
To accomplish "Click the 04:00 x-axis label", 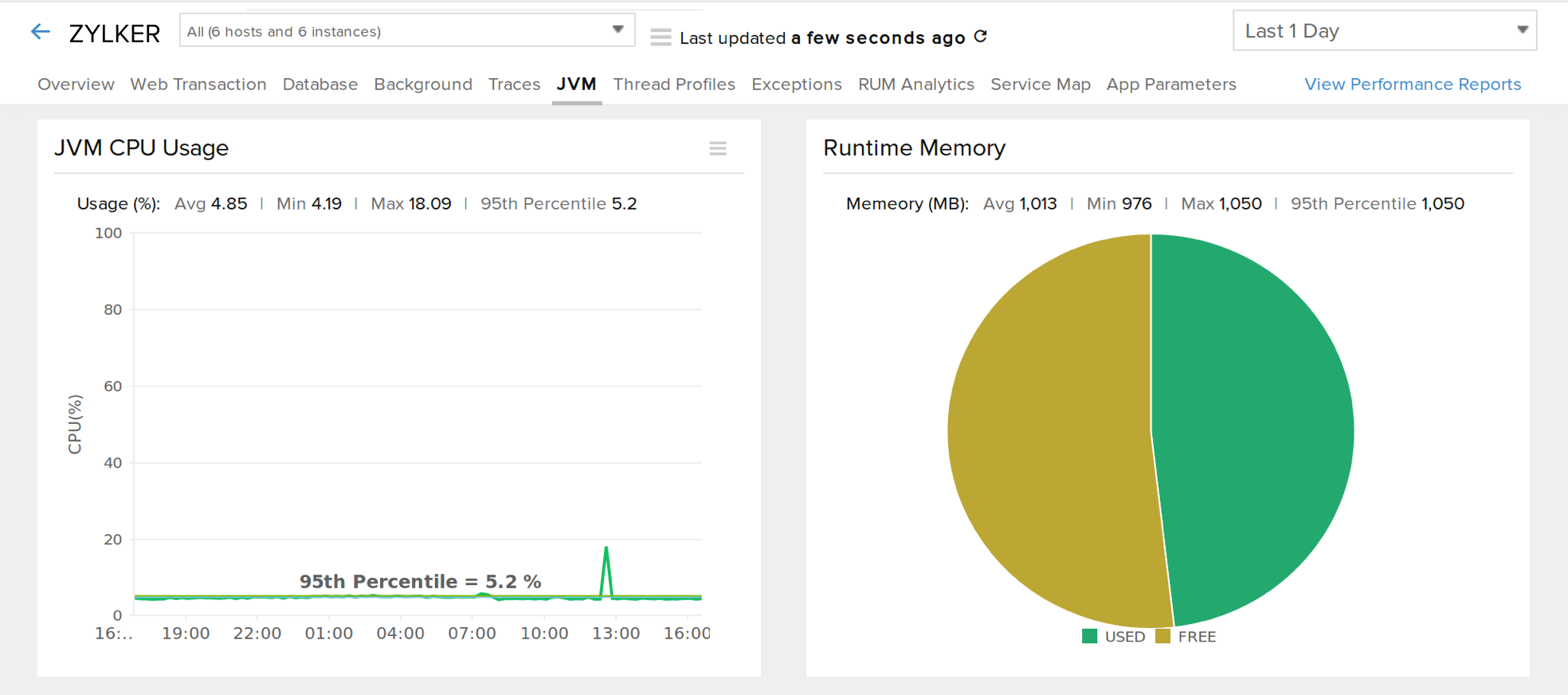I will click(401, 634).
